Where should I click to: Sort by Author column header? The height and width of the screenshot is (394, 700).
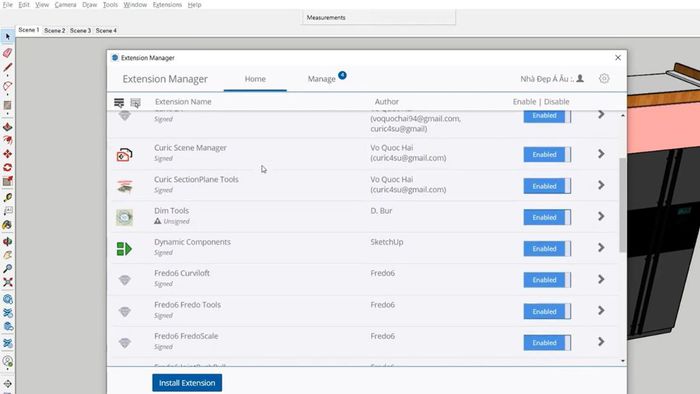tap(387, 102)
